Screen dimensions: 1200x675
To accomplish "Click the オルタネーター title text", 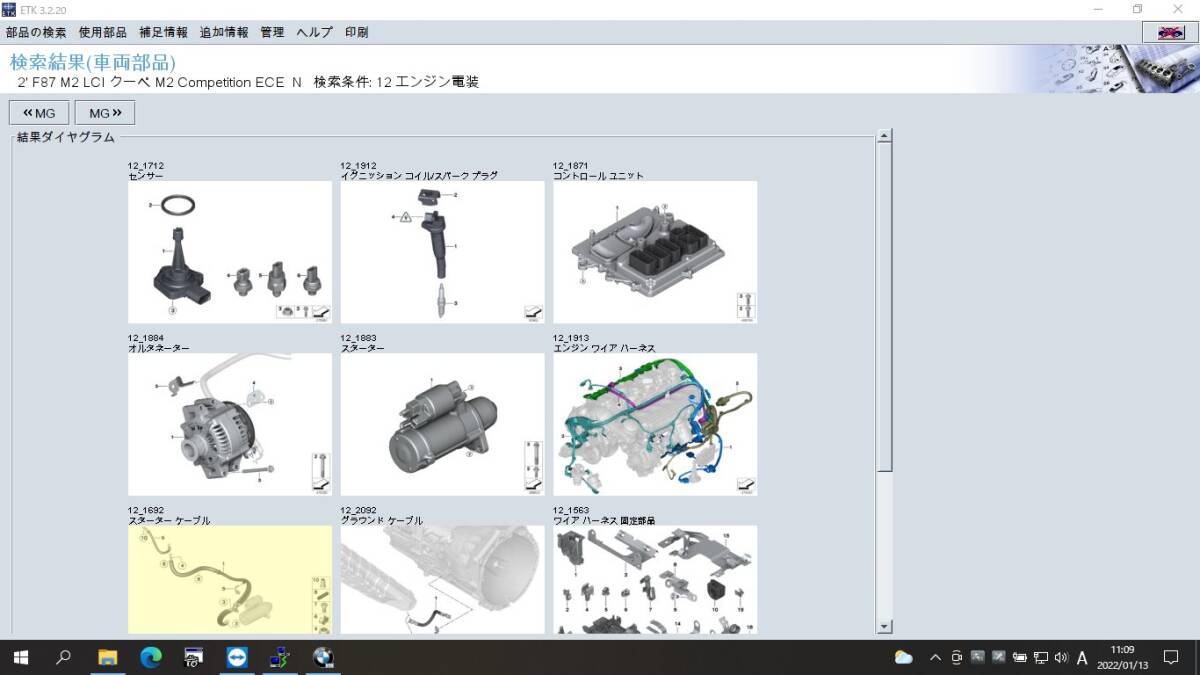I will point(158,348).
